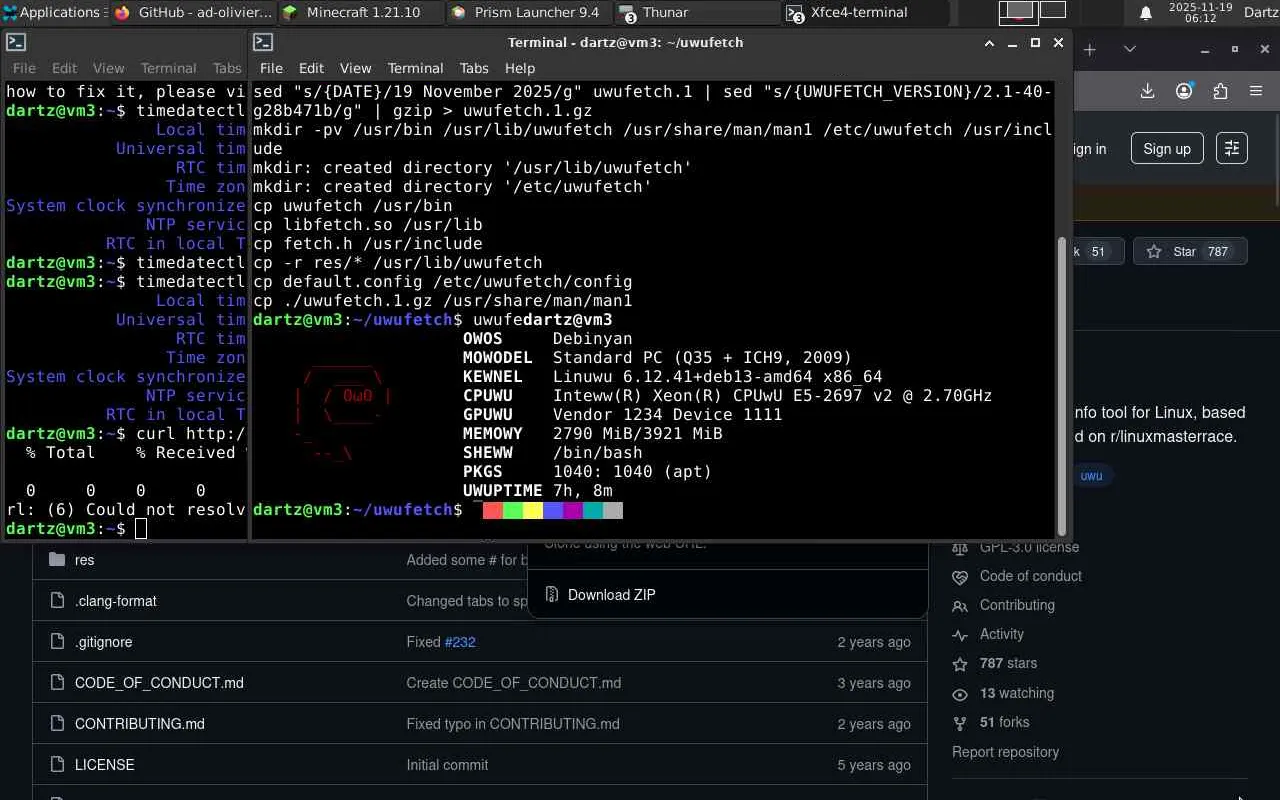Open the window menu icon of the background terminal

[x=16, y=42]
